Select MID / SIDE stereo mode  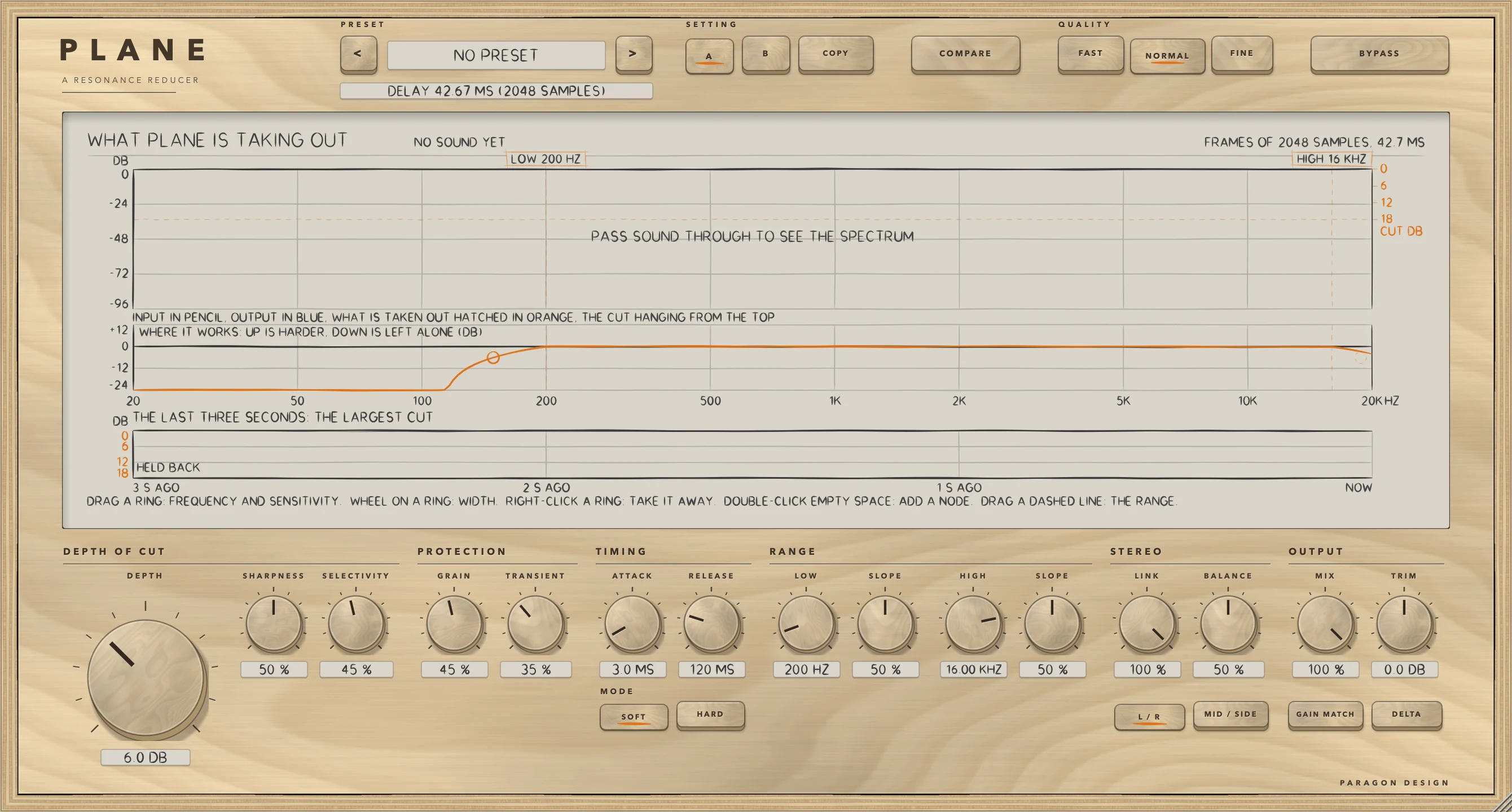point(1230,714)
